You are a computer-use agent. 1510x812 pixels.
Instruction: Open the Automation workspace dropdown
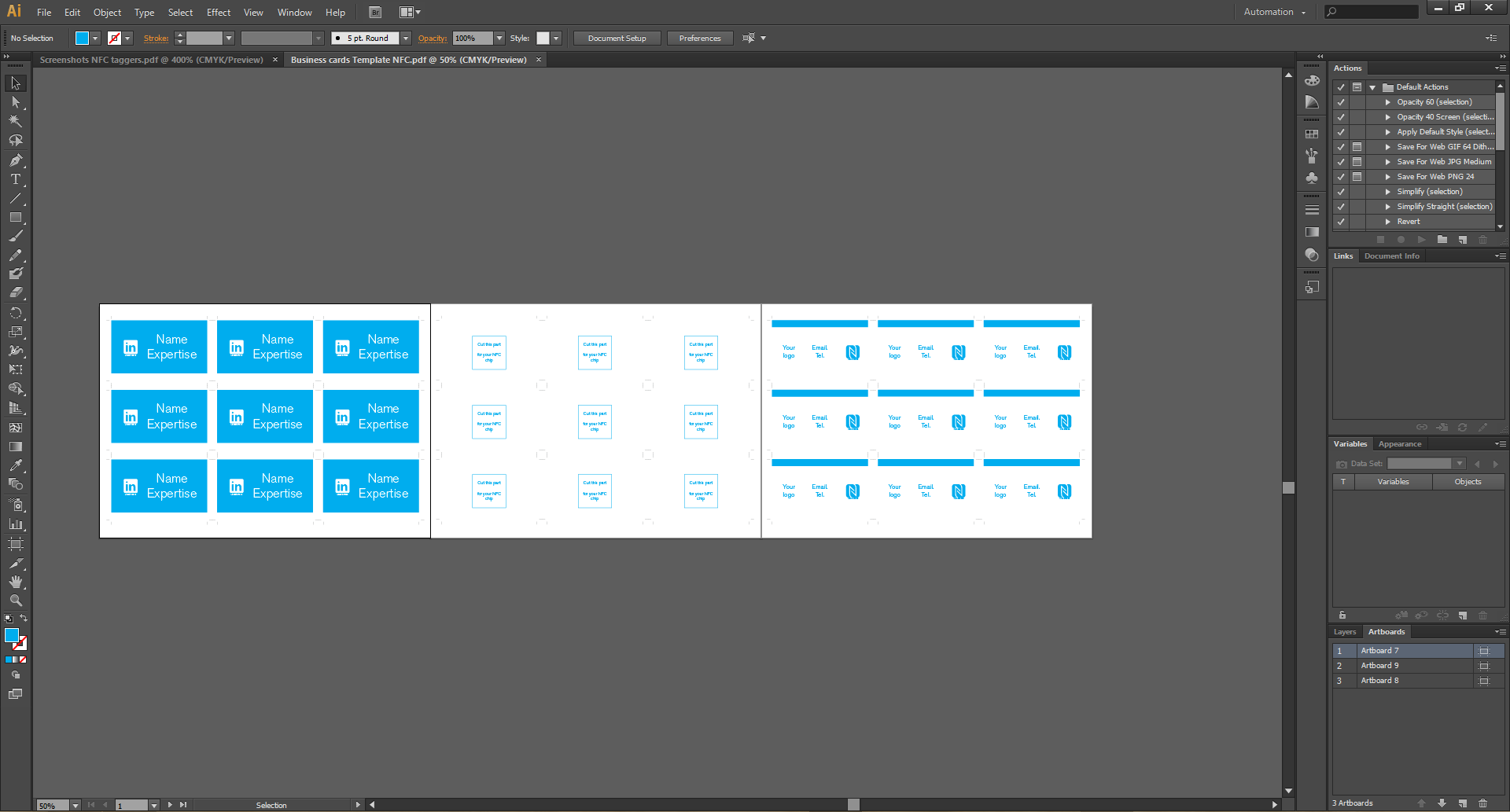(x=1275, y=12)
